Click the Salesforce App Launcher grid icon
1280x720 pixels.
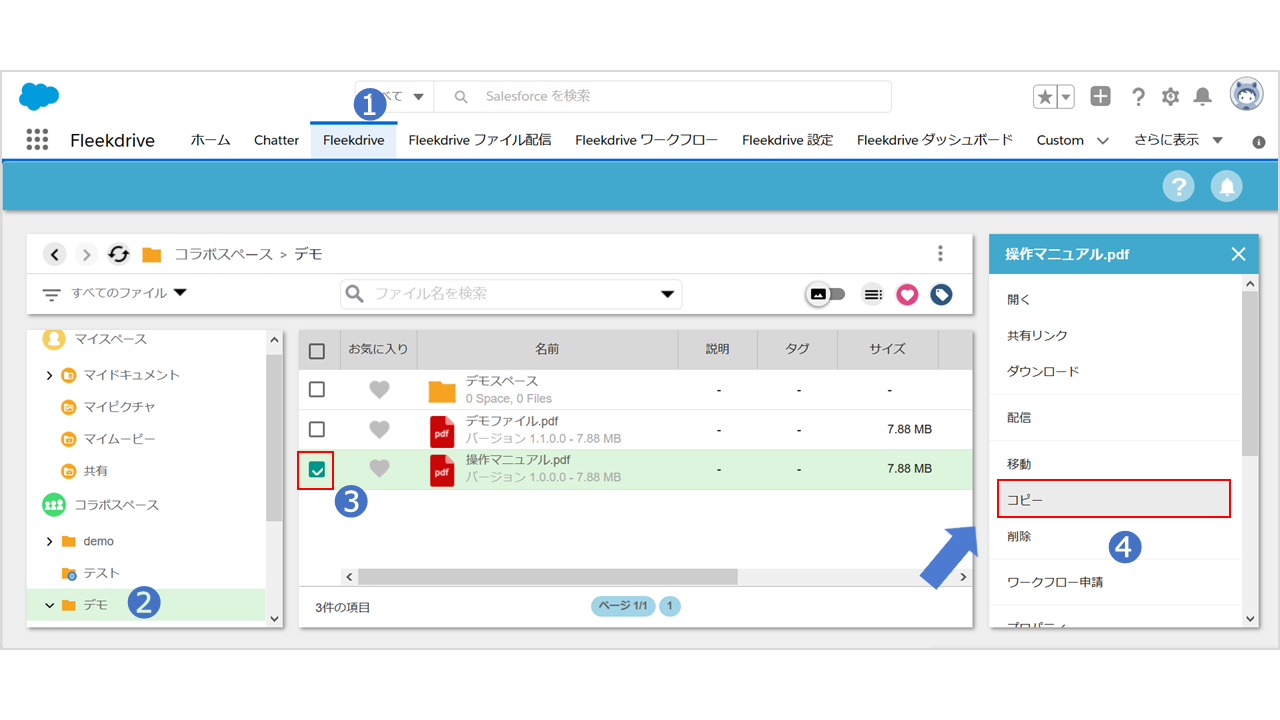point(37,140)
